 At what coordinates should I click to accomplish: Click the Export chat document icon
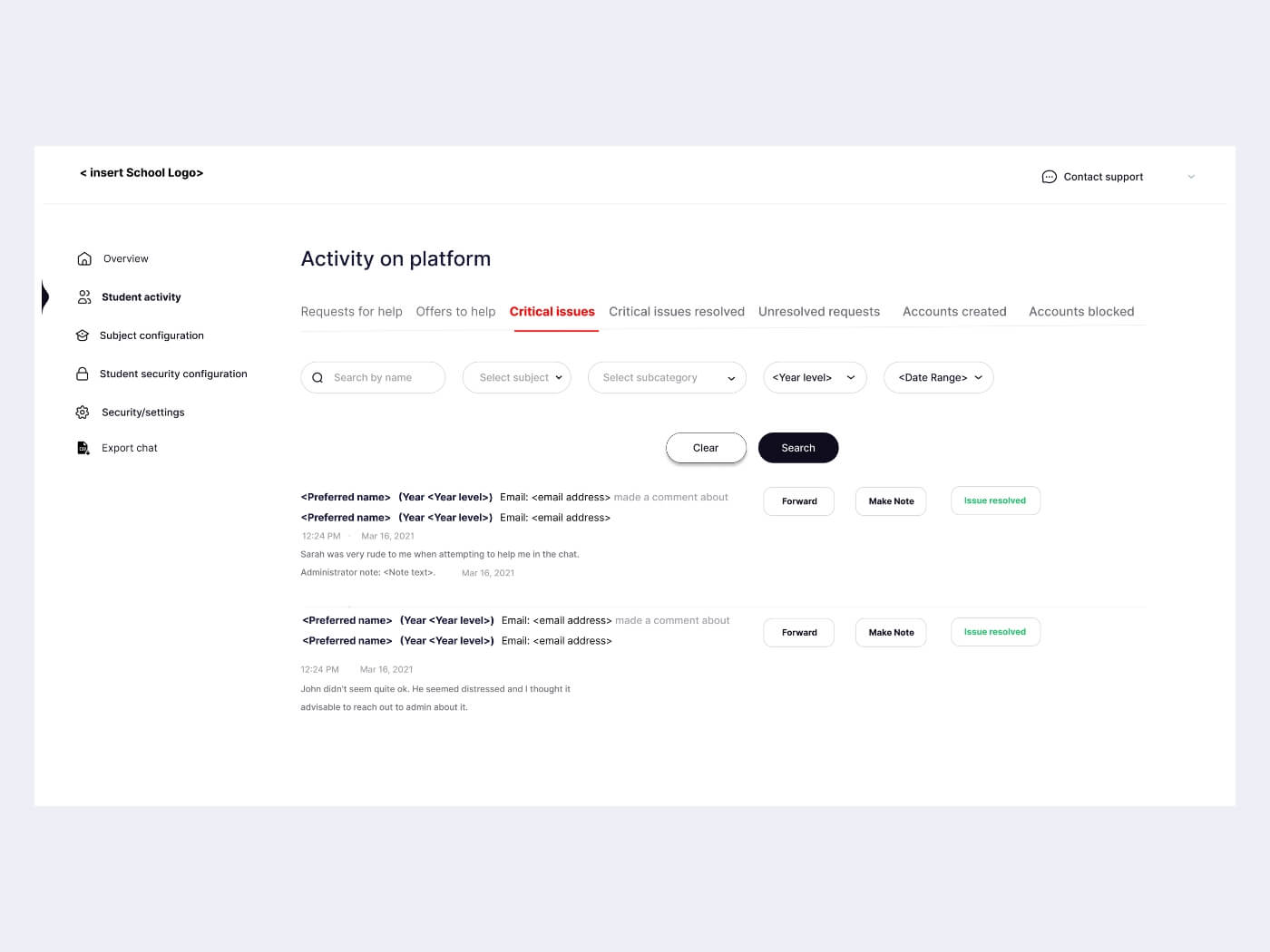tap(83, 447)
